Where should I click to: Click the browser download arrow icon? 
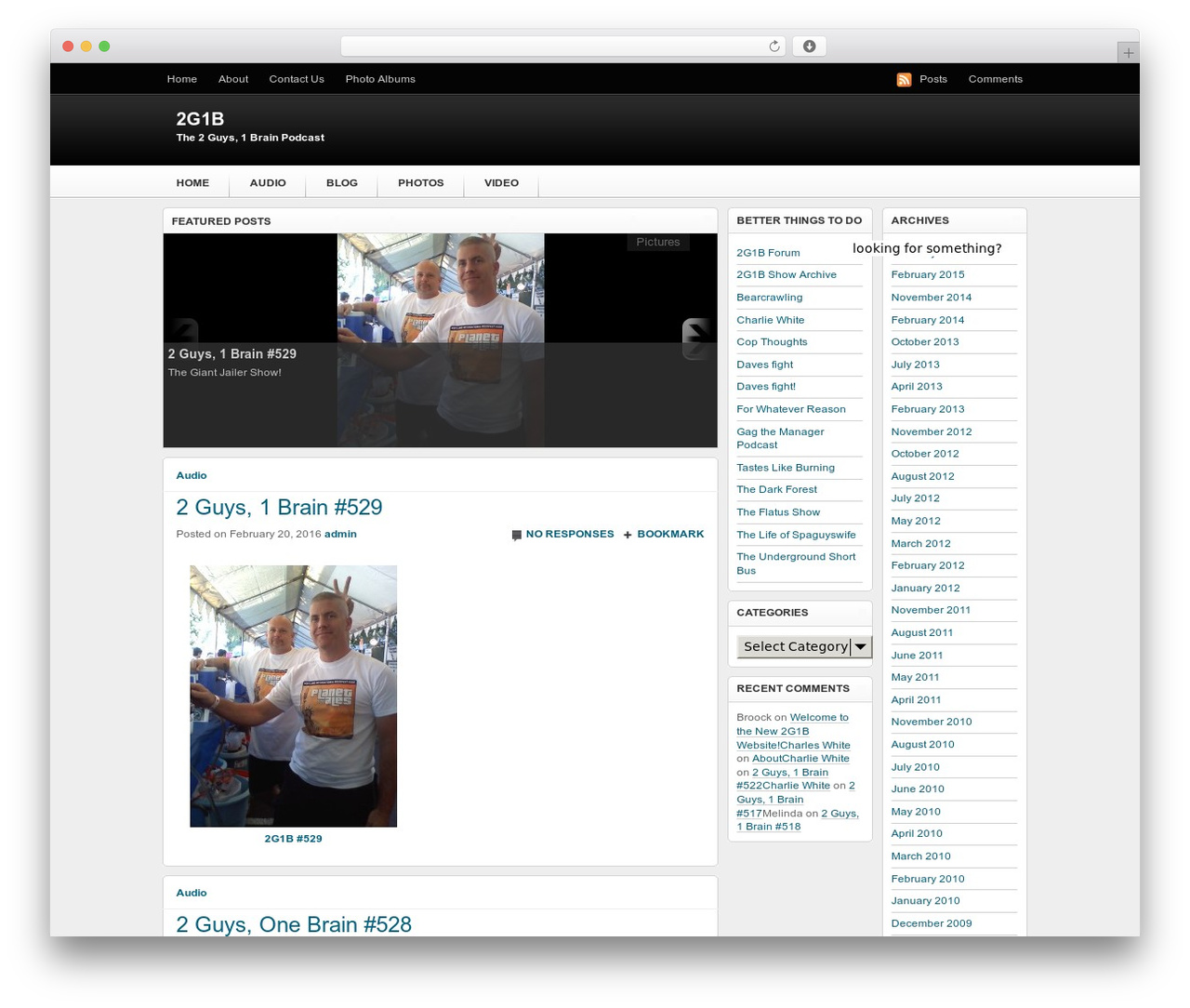coord(809,46)
